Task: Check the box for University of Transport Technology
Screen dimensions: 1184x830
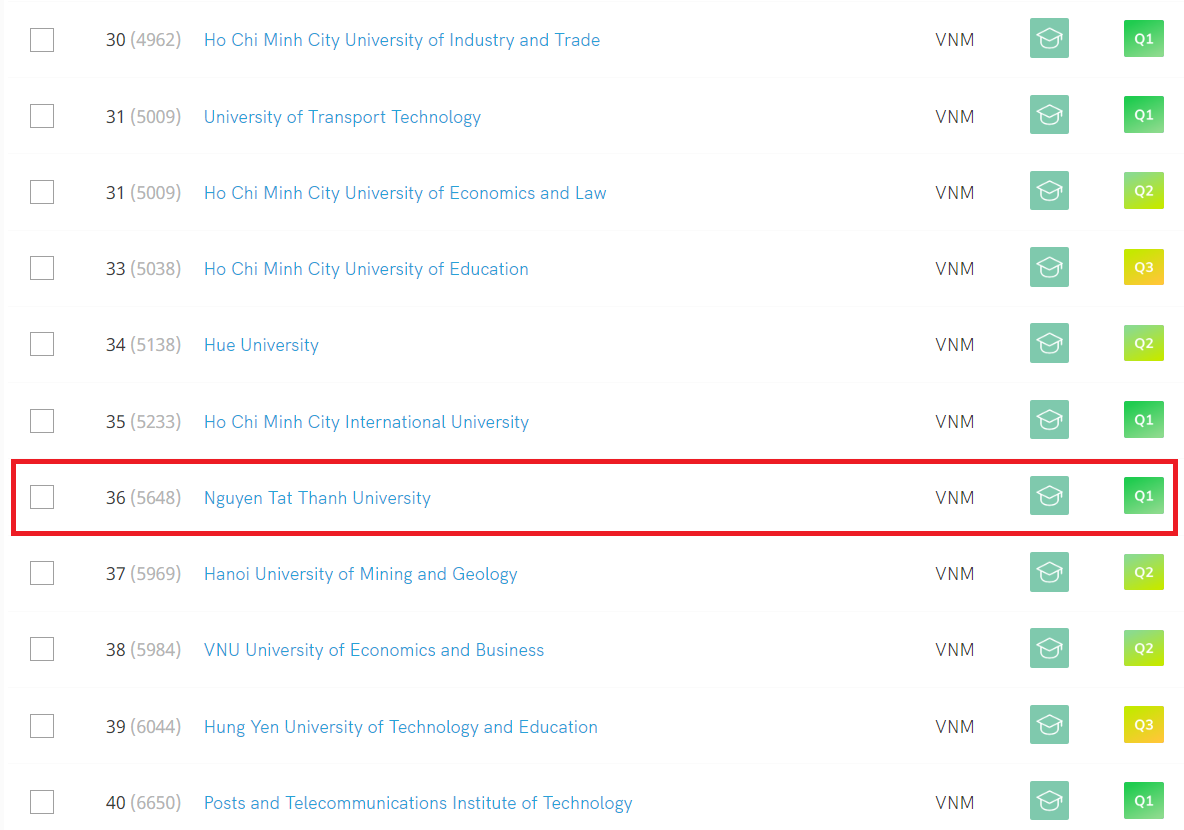Action: (42, 116)
